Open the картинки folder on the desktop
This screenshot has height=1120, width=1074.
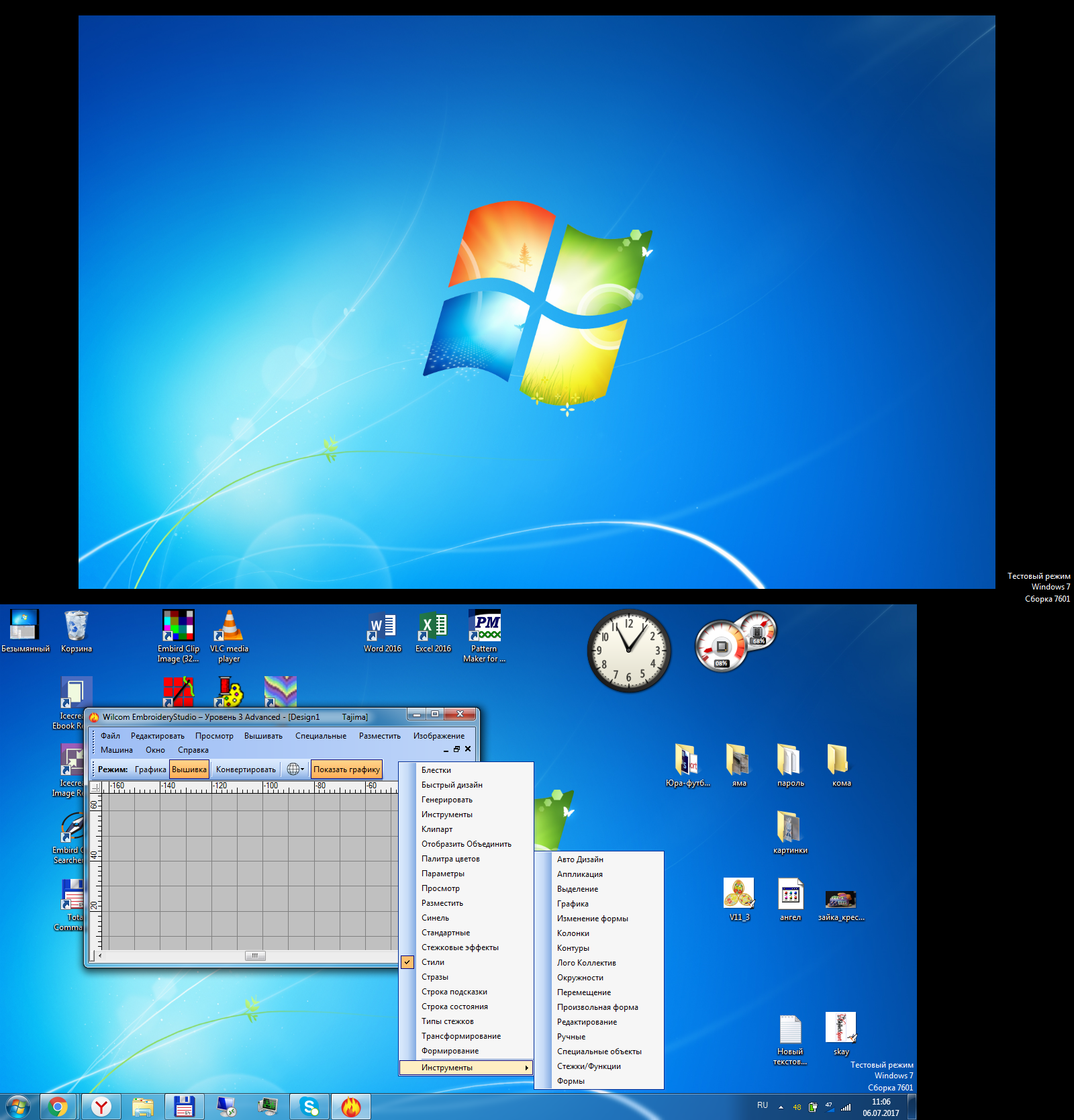[790, 833]
